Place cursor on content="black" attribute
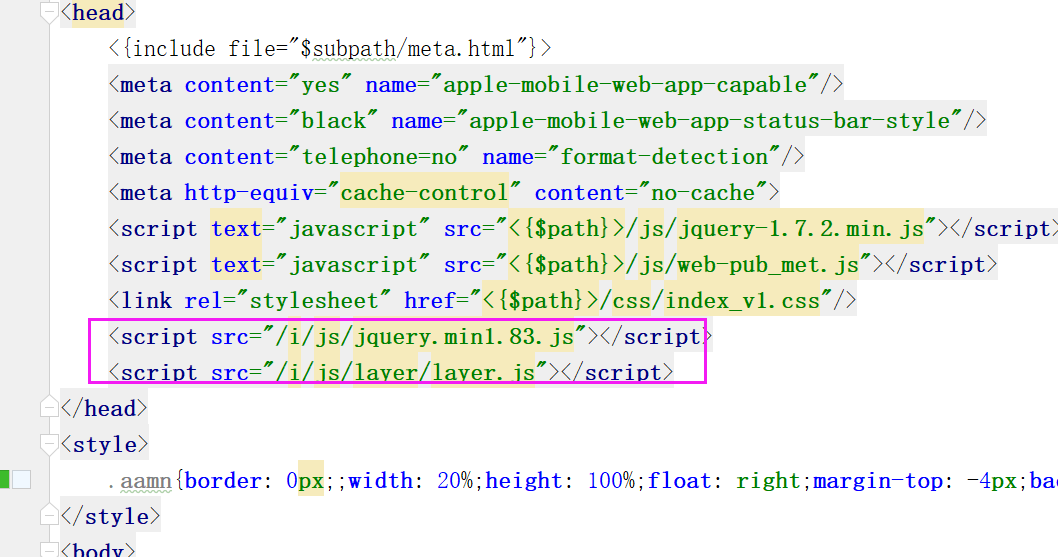 tap(281, 121)
